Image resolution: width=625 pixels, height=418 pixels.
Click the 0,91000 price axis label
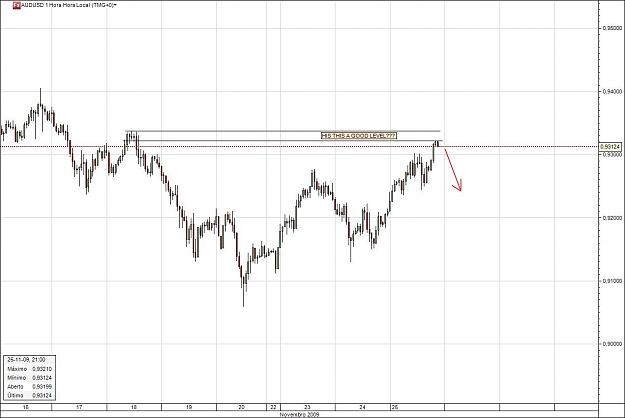pos(611,281)
